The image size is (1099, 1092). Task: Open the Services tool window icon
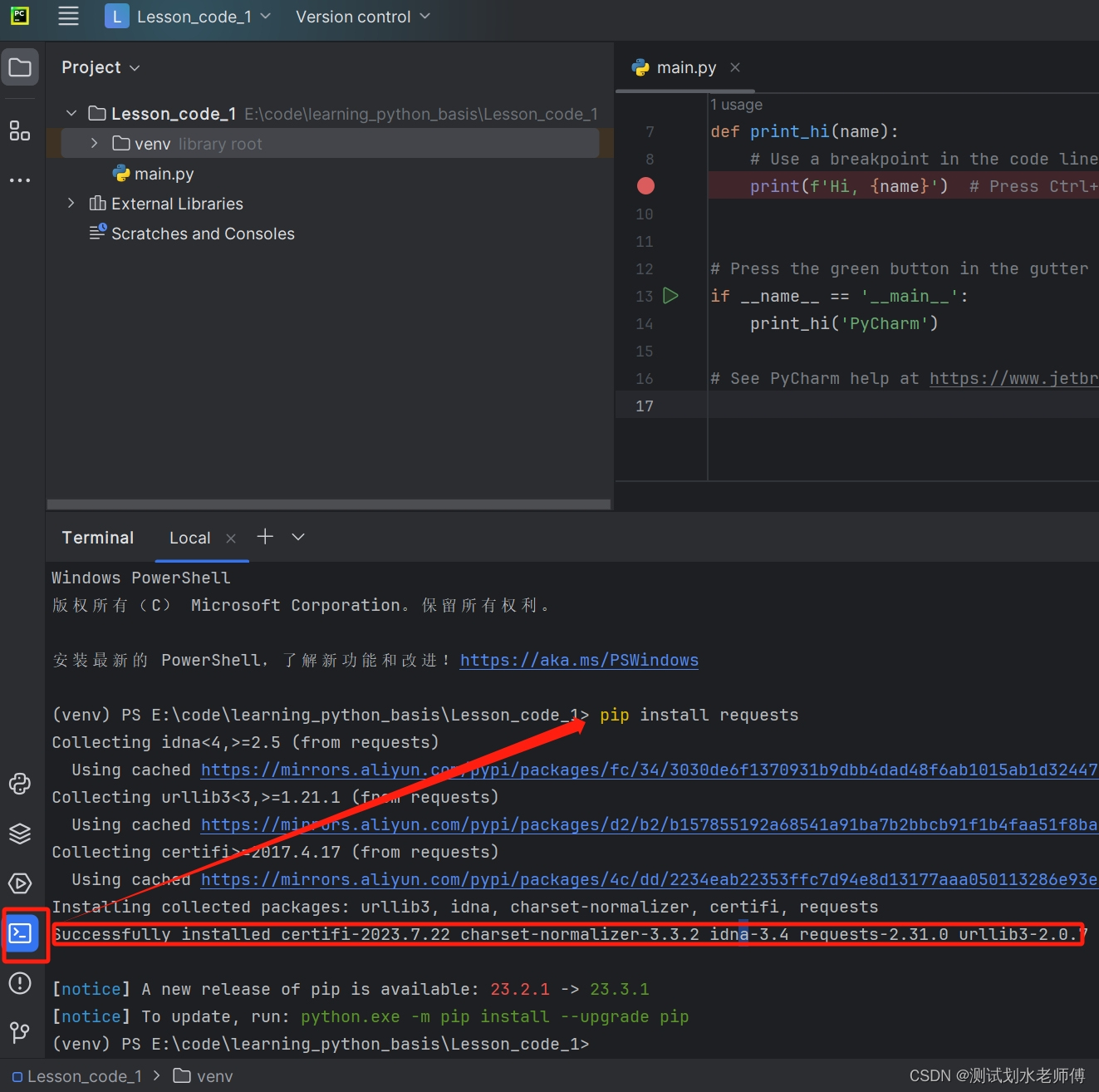(x=20, y=883)
